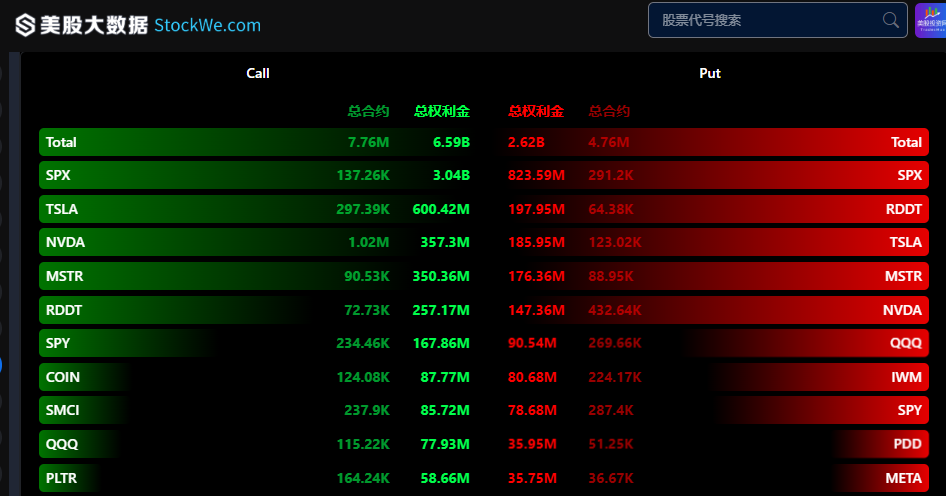Open the StockWe.com link
Viewport: 946px width, 496px height.
208,25
